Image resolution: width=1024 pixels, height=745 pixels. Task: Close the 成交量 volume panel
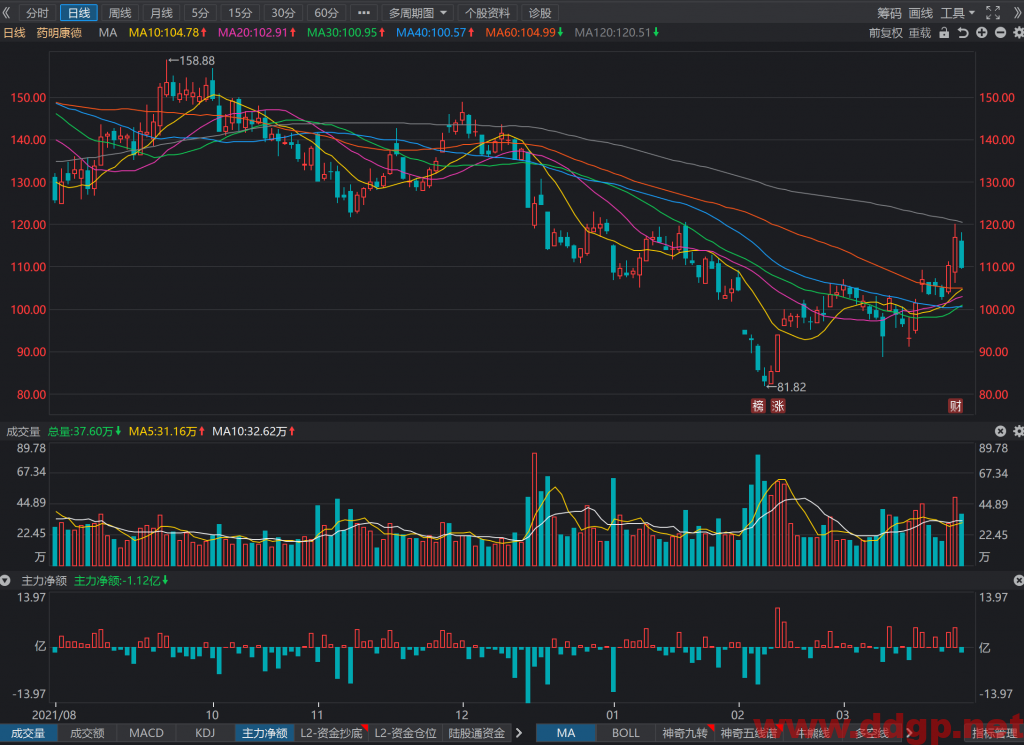pos(1000,431)
